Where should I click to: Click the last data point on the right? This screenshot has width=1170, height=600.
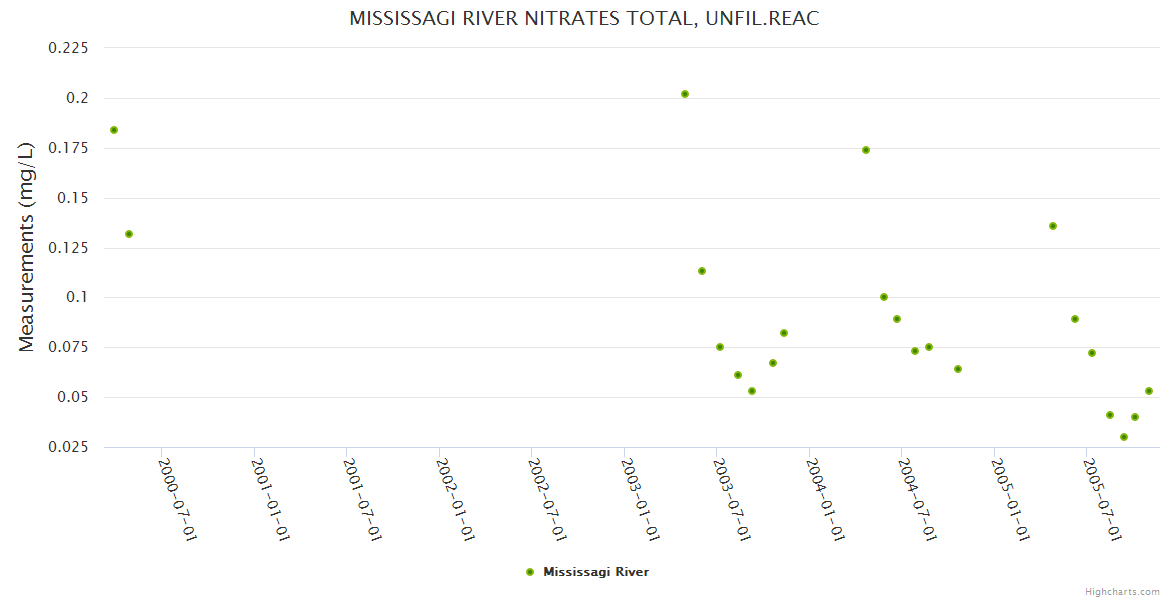pyautogui.click(x=1149, y=391)
